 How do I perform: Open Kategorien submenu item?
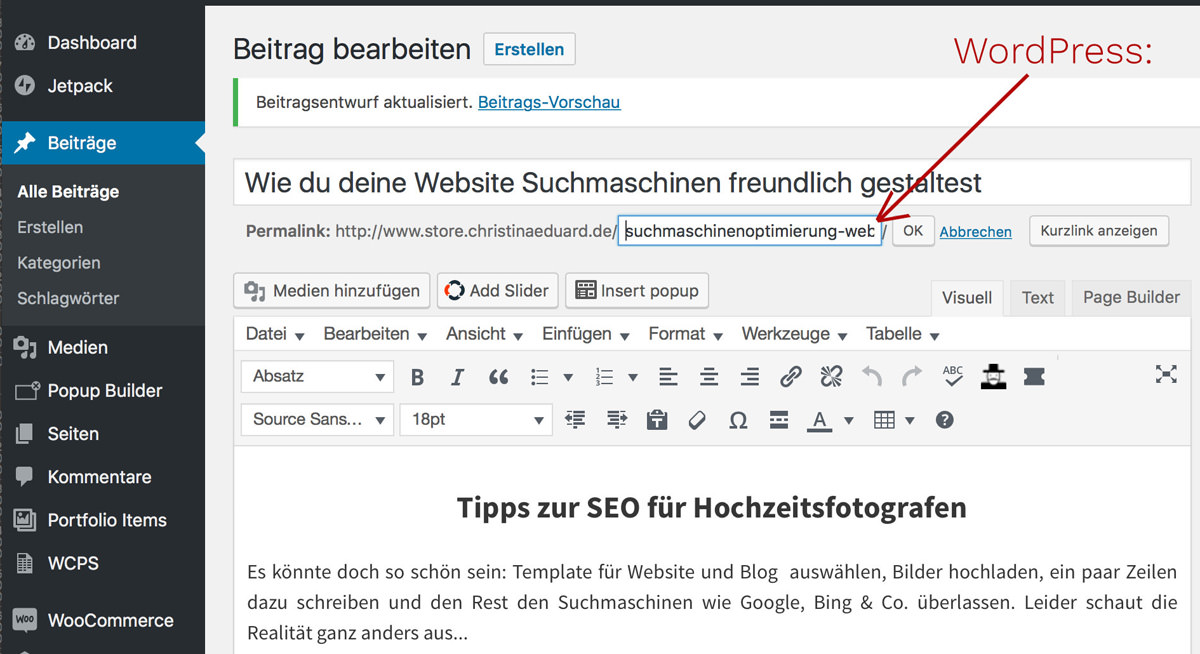[59, 263]
